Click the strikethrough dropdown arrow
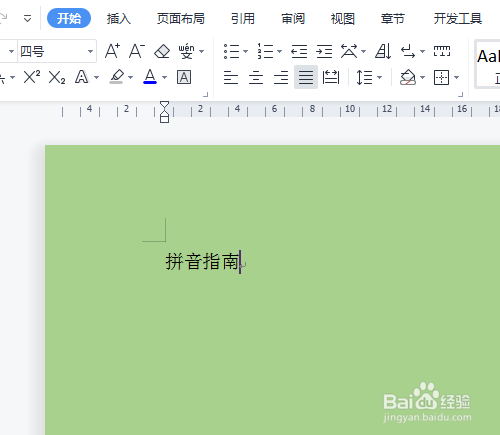The height and width of the screenshot is (435, 500). click(12, 77)
